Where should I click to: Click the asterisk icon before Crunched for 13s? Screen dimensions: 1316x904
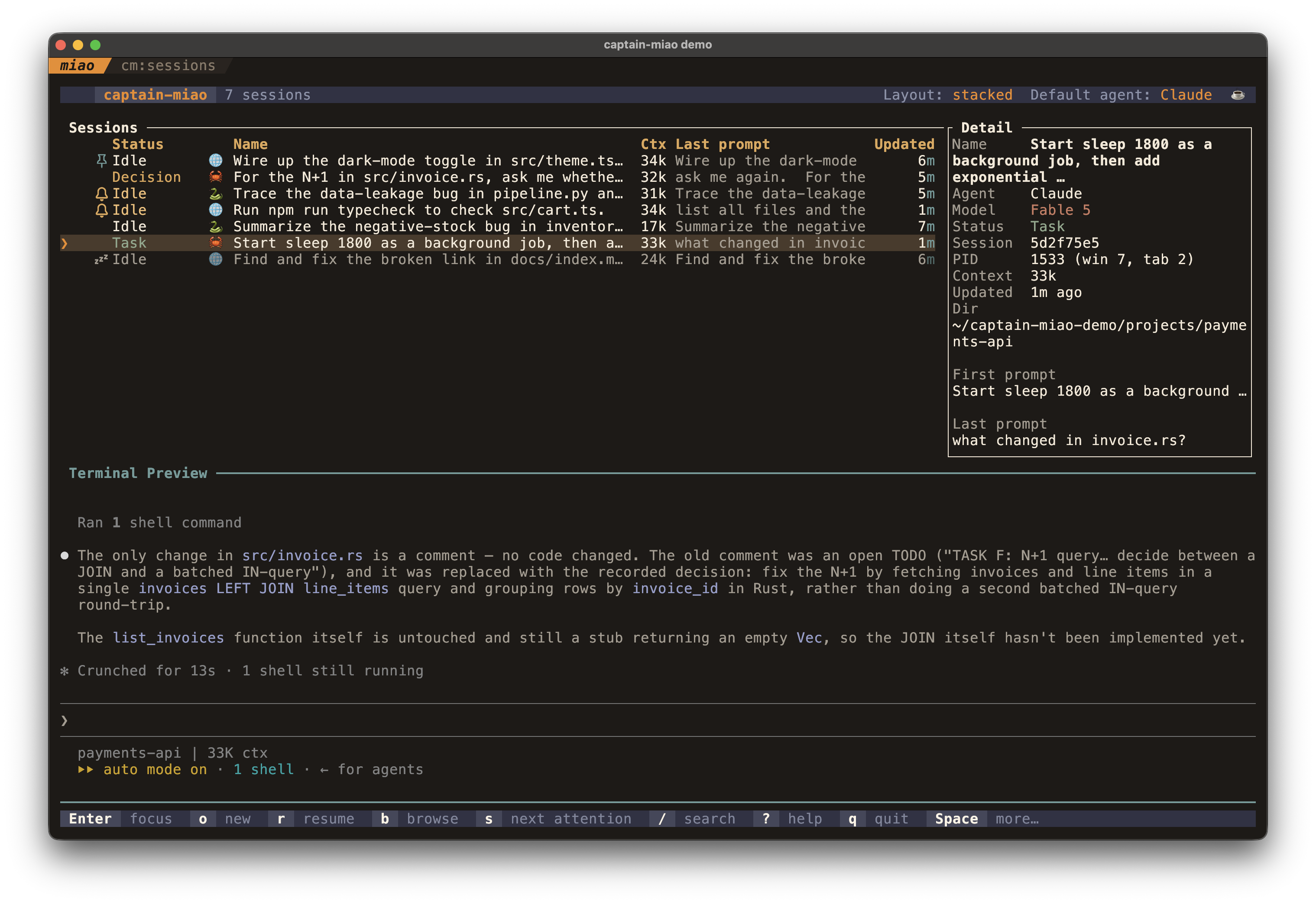click(65, 671)
